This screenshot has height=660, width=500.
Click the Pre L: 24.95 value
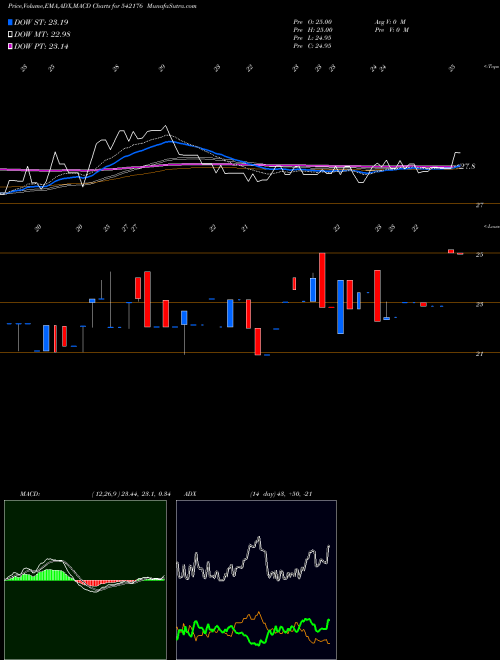(312, 38)
